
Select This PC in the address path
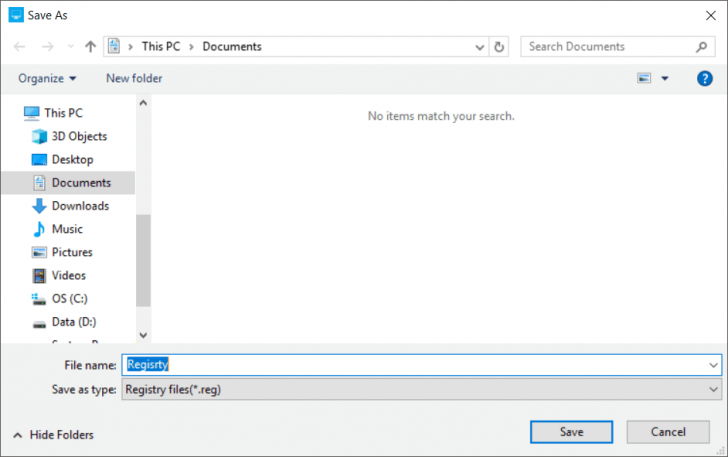[x=161, y=46]
